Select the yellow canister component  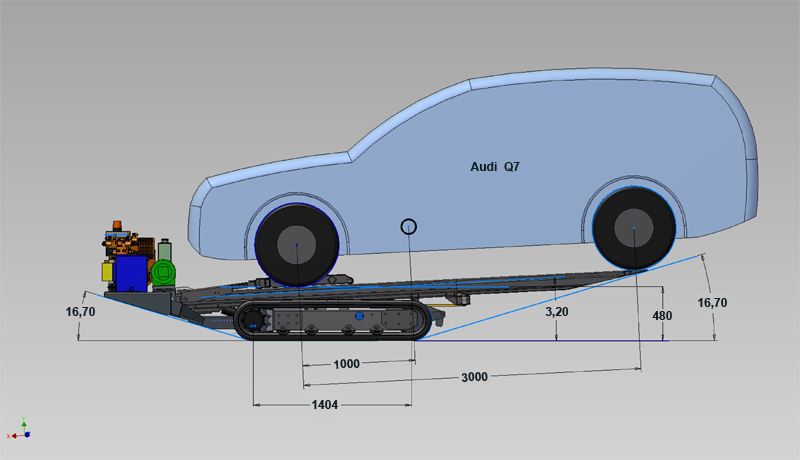[x=107, y=271]
